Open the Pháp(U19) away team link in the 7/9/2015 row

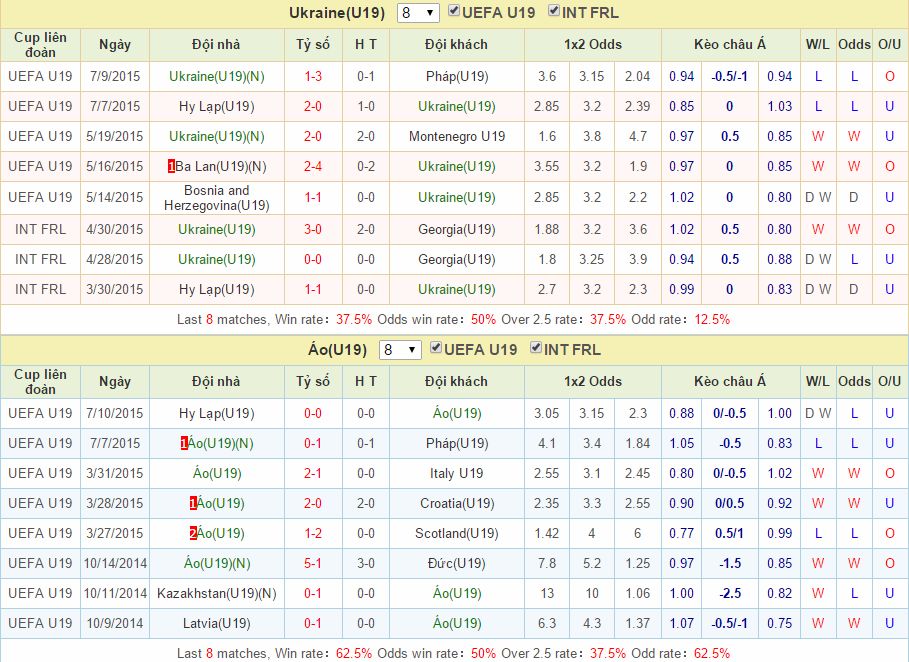(x=457, y=77)
